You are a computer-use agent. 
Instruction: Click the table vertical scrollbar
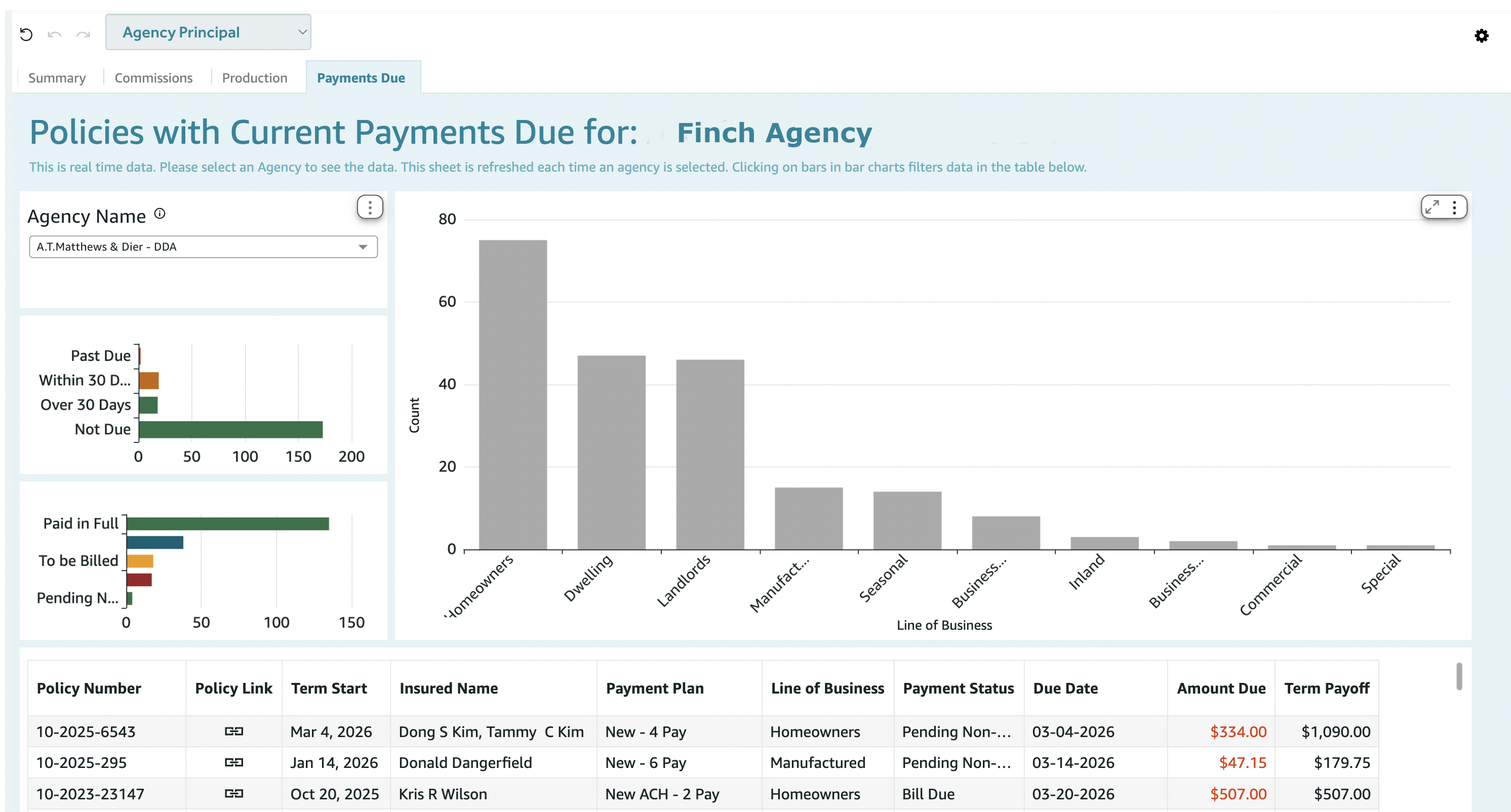pyautogui.click(x=1458, y=676)
